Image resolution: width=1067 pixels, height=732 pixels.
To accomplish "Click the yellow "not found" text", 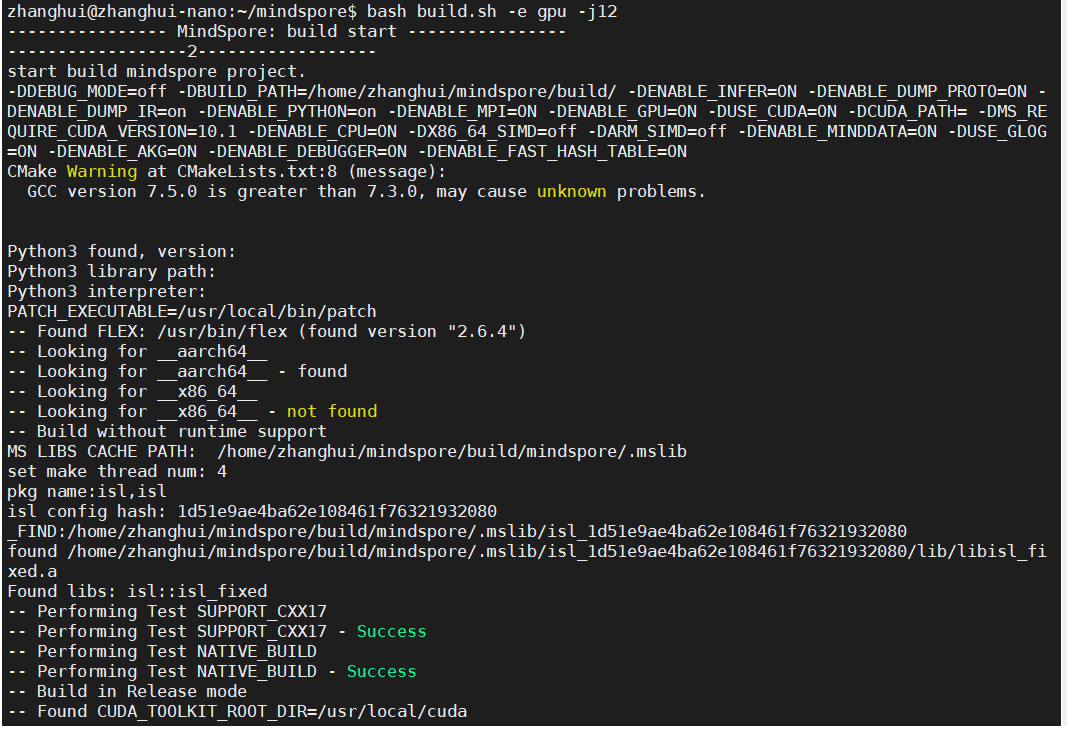I will pyautogui.click(x=332, y=411).
